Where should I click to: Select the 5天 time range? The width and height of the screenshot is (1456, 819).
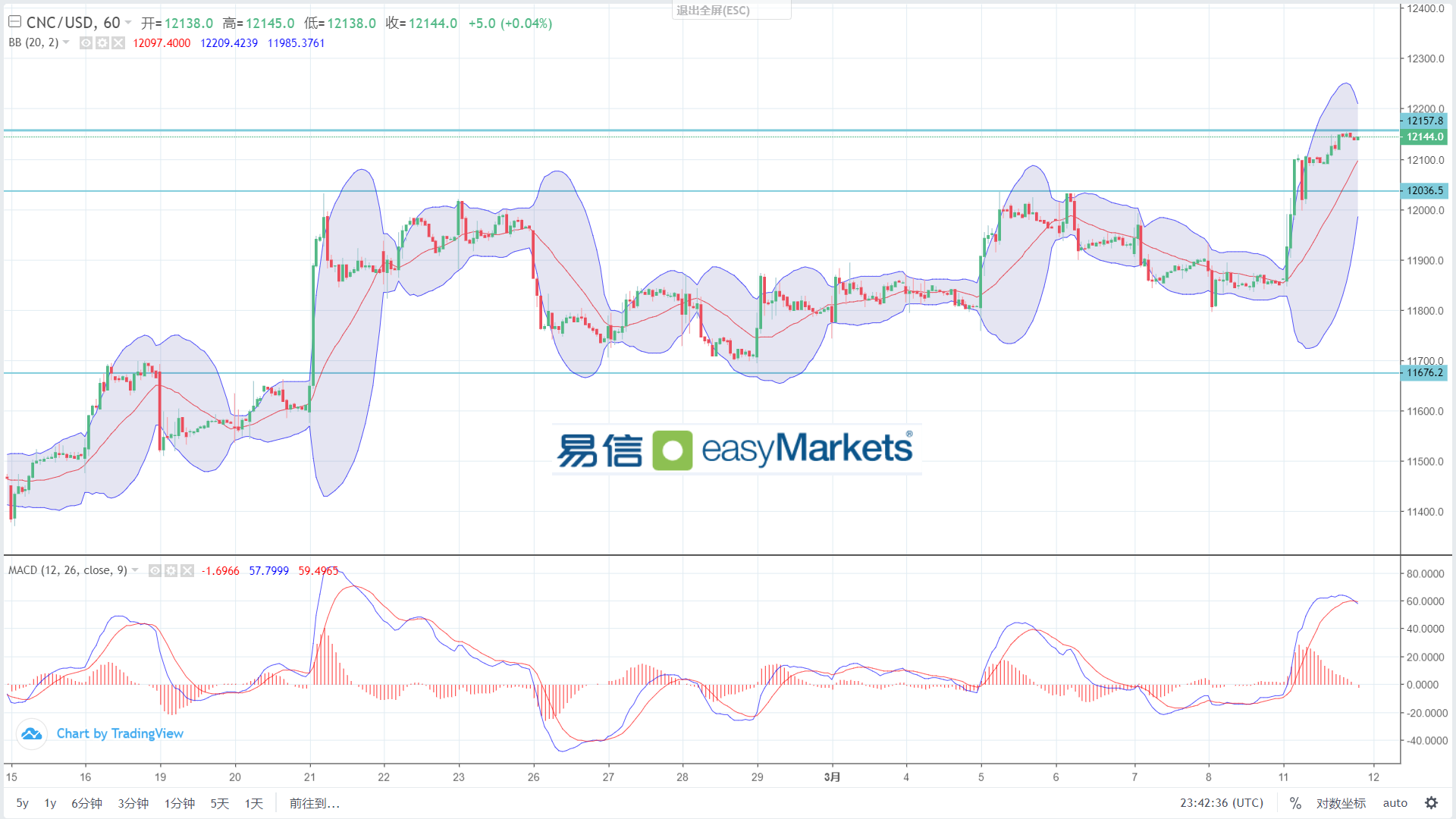pos(219,803)
